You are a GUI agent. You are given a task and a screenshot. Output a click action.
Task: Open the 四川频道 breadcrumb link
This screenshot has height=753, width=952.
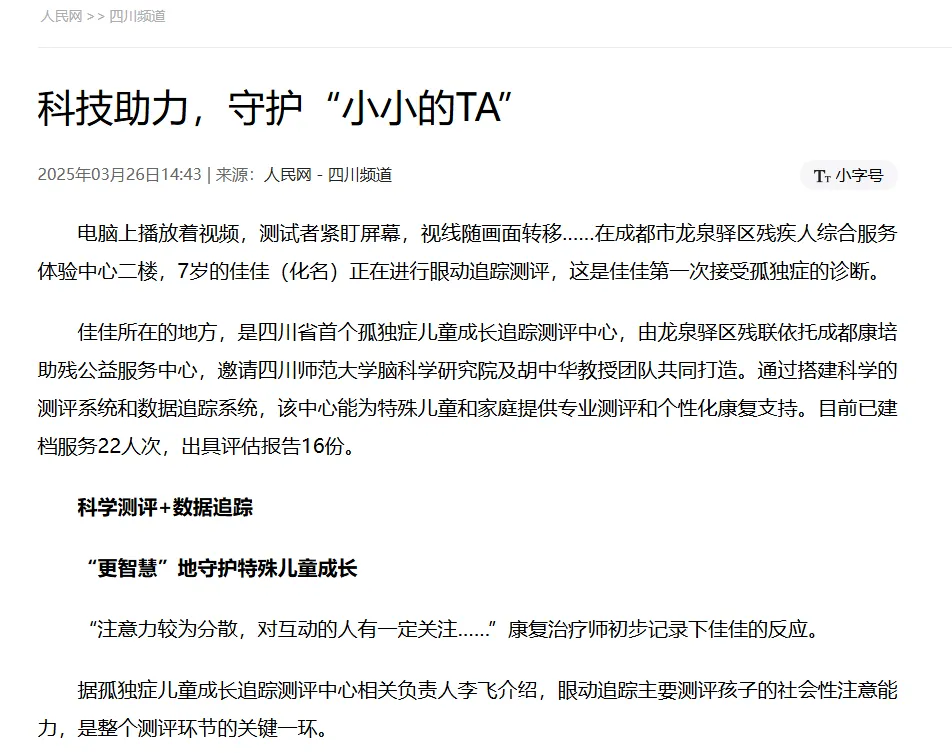tap(136, 16)
